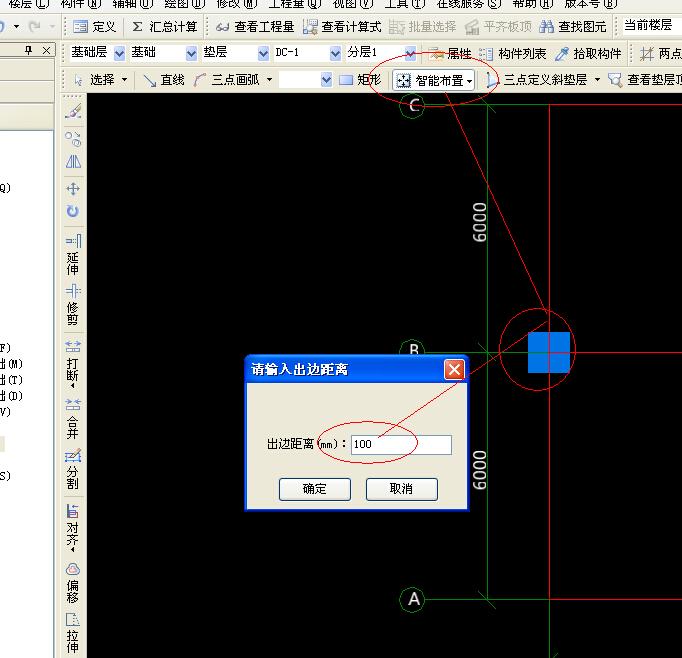The width and height of the screenshot is (682, 658).
Task: Click 智能布置 smart layout button
Action: point(433,80)
